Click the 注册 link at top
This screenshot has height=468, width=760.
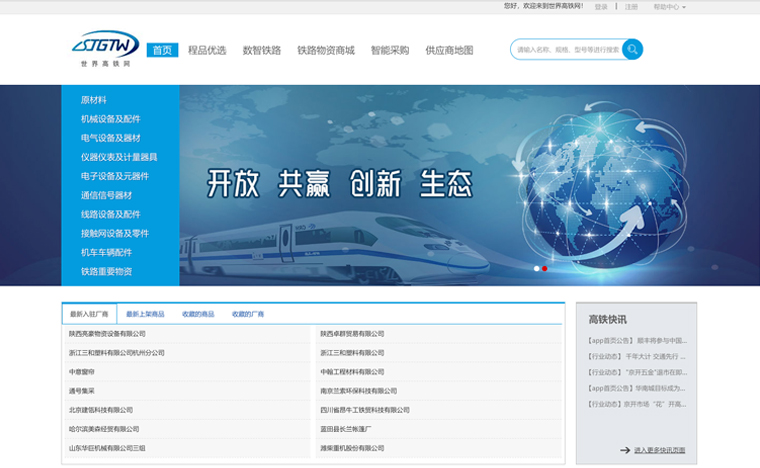631,7
